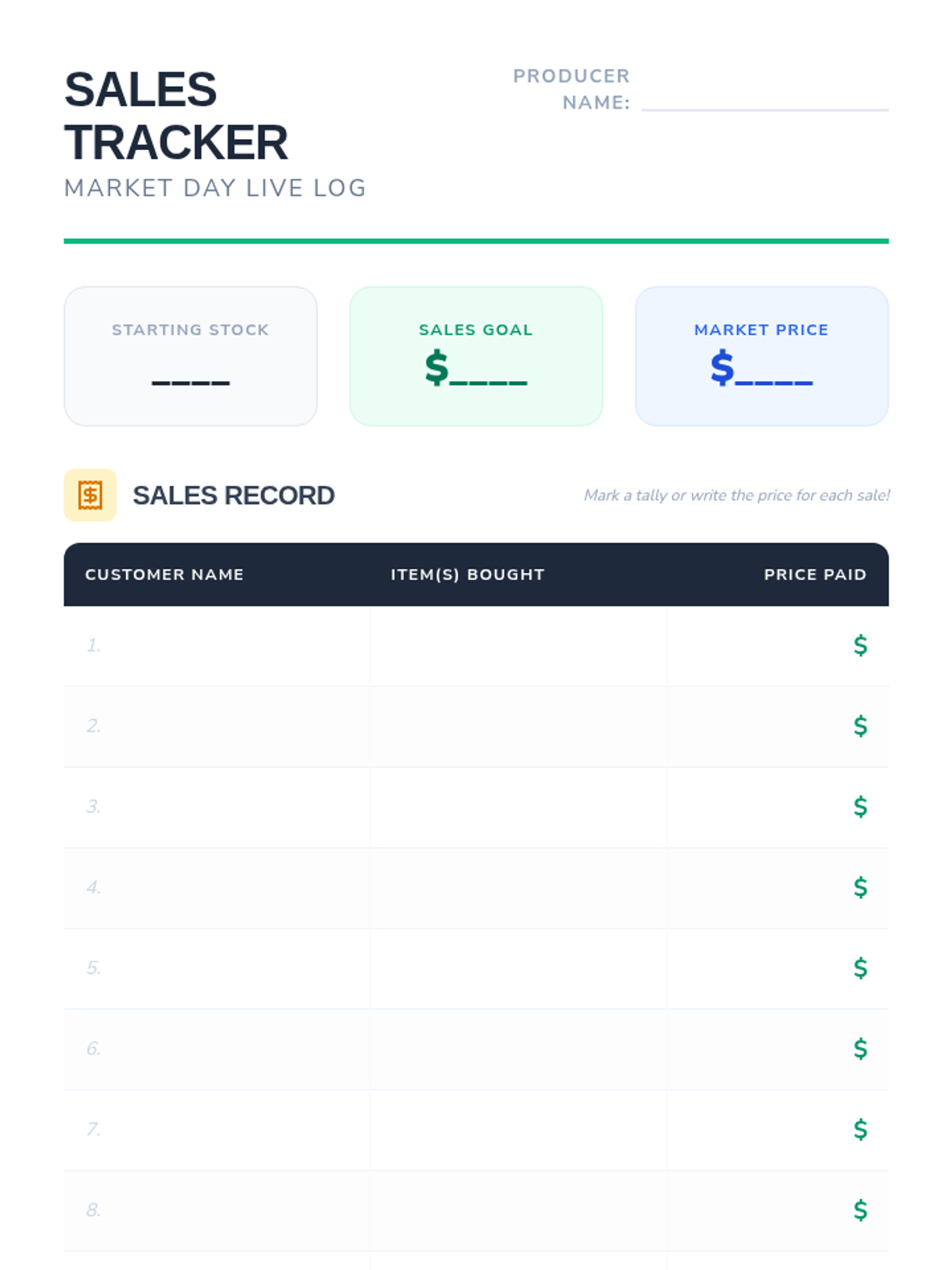Click the Item(s) Bought column header
The width and height of the screenshot is (952, 1270).
pyautogui.click(x=467, y=575)
